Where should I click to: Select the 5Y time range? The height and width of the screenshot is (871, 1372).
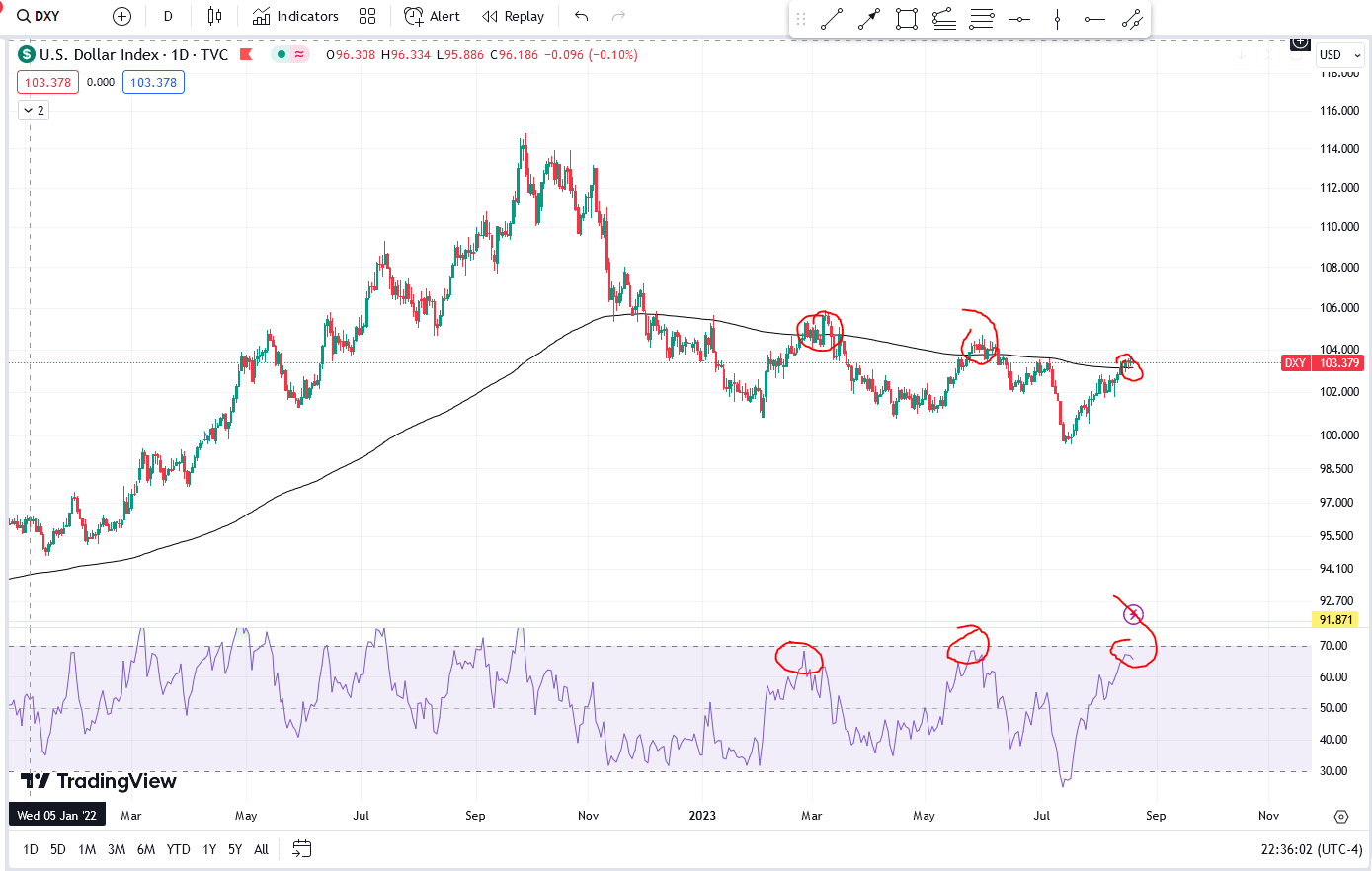pos(235,849)
